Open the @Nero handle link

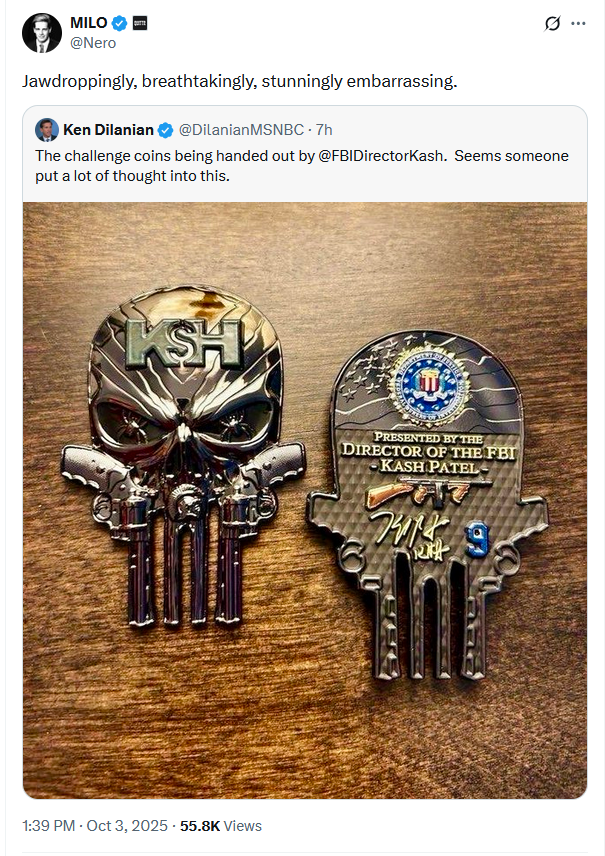[x=93, y=43]
